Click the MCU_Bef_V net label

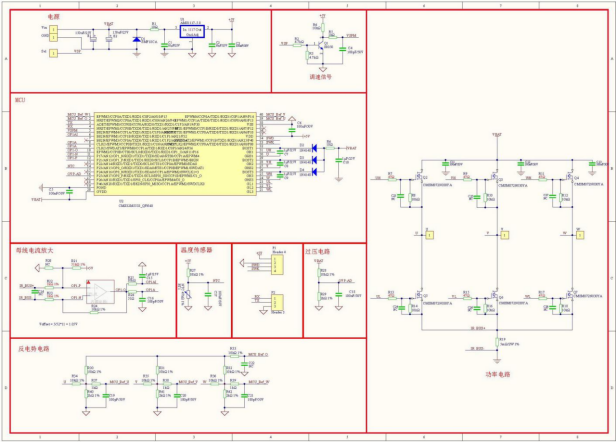point(188,381)
